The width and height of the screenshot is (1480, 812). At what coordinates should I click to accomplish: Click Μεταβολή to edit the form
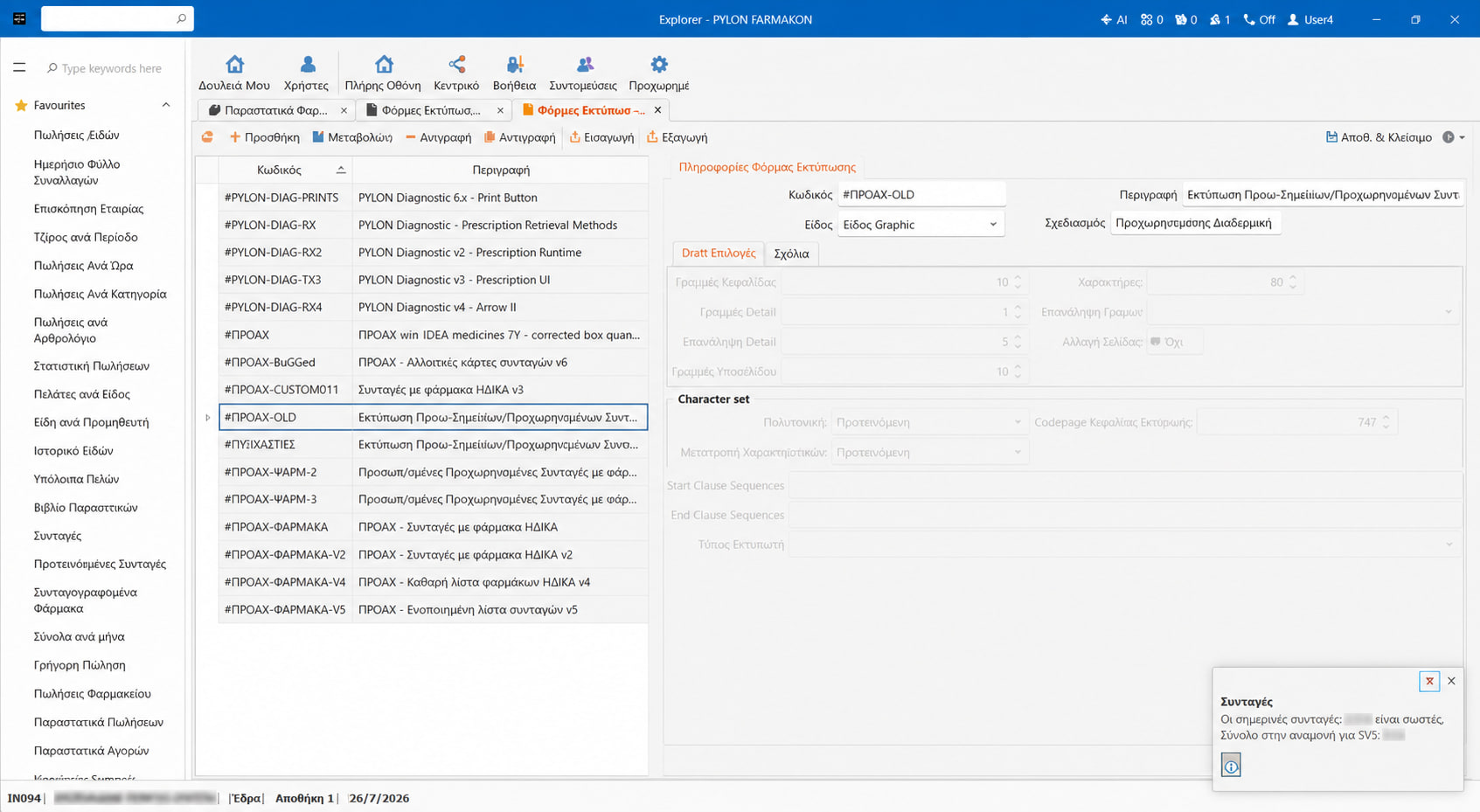351,137
